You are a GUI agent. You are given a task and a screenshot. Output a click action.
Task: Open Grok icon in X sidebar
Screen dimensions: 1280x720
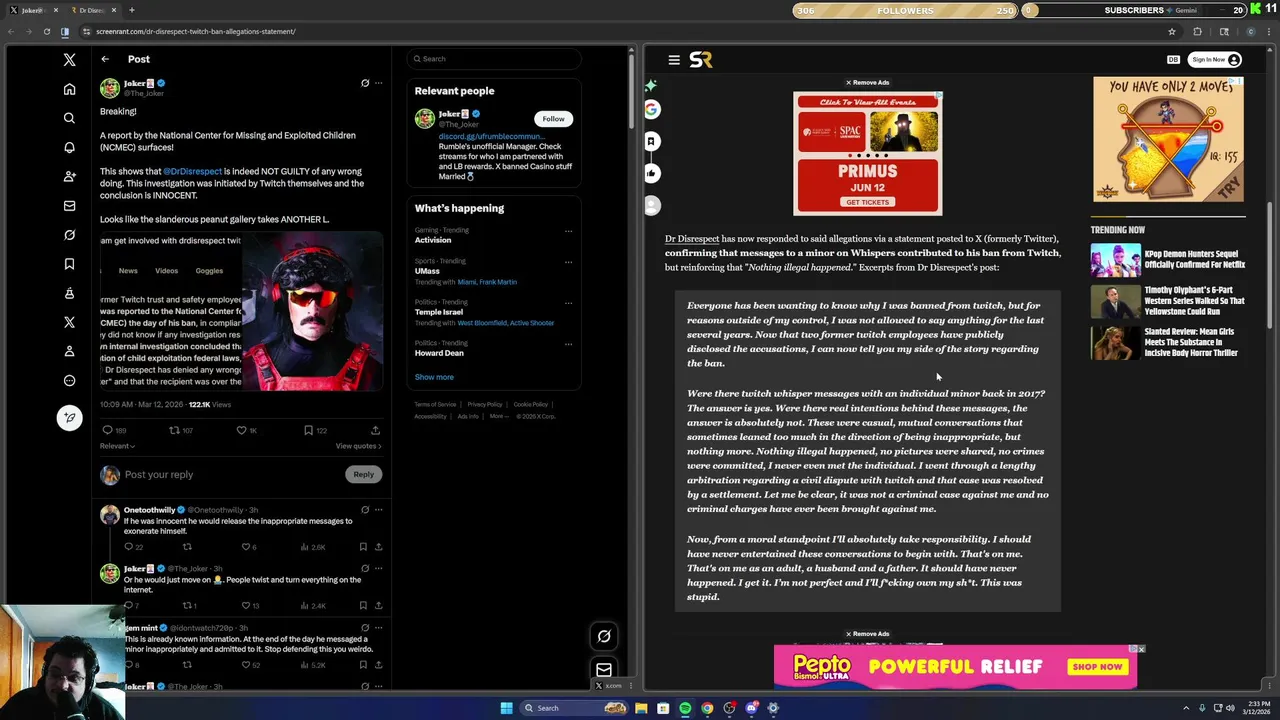coord(69,235)
